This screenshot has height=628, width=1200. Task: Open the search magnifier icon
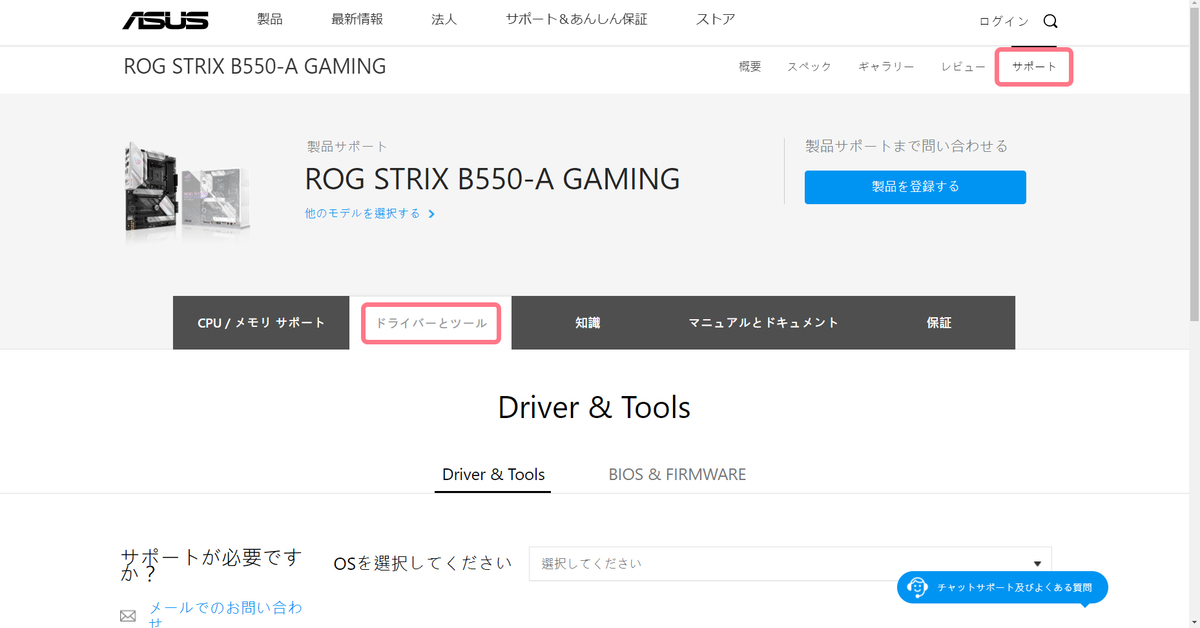point(1050,21)
